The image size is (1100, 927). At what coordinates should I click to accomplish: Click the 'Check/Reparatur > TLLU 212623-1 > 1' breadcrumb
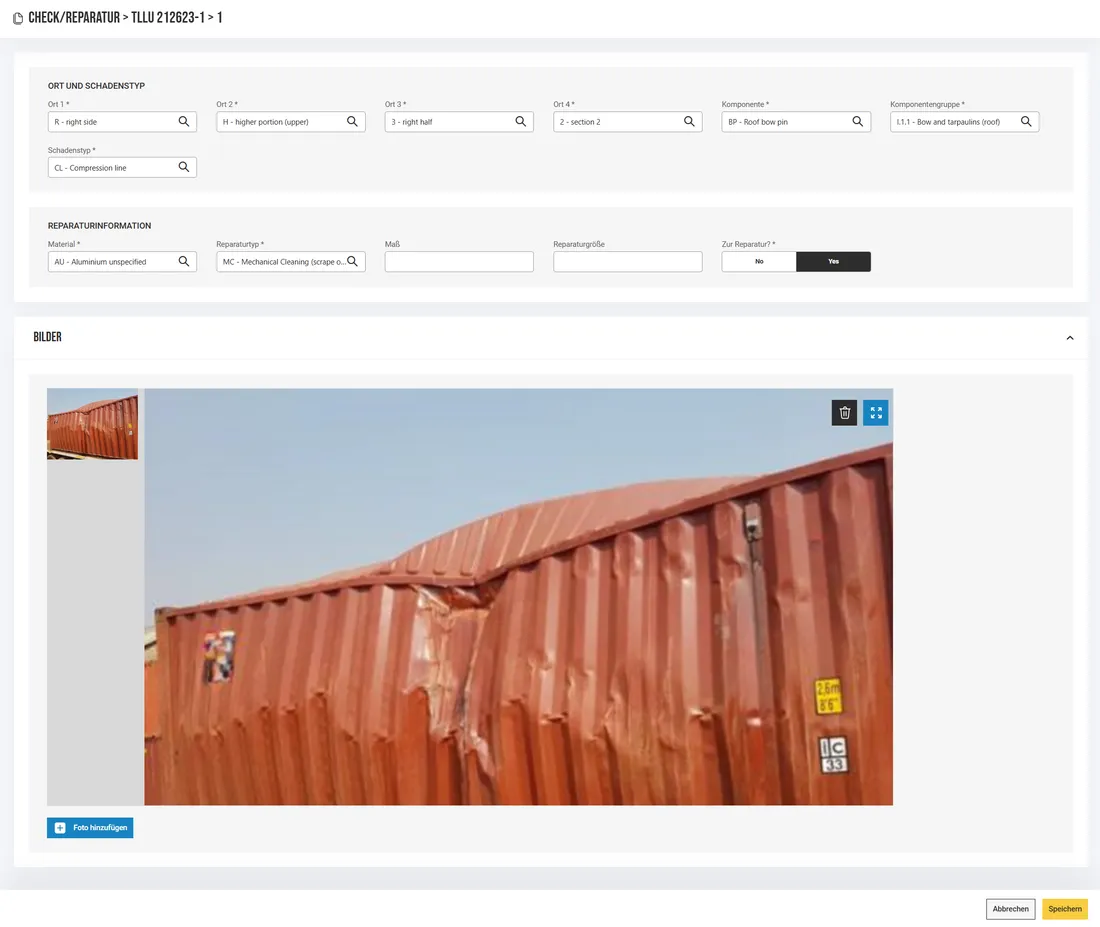125,18
